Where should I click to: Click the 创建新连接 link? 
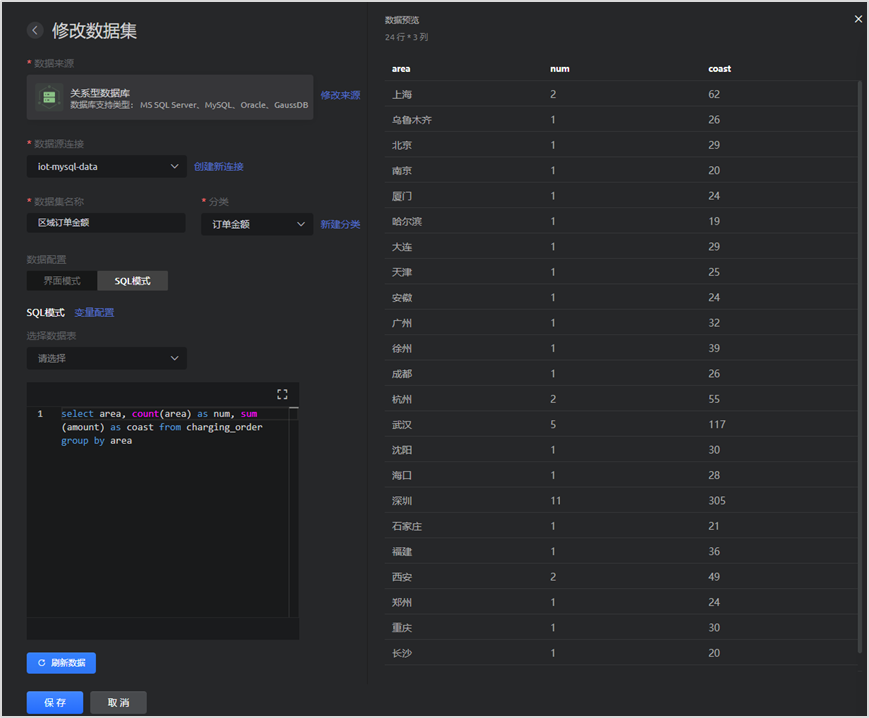click(x=219, y=167)
